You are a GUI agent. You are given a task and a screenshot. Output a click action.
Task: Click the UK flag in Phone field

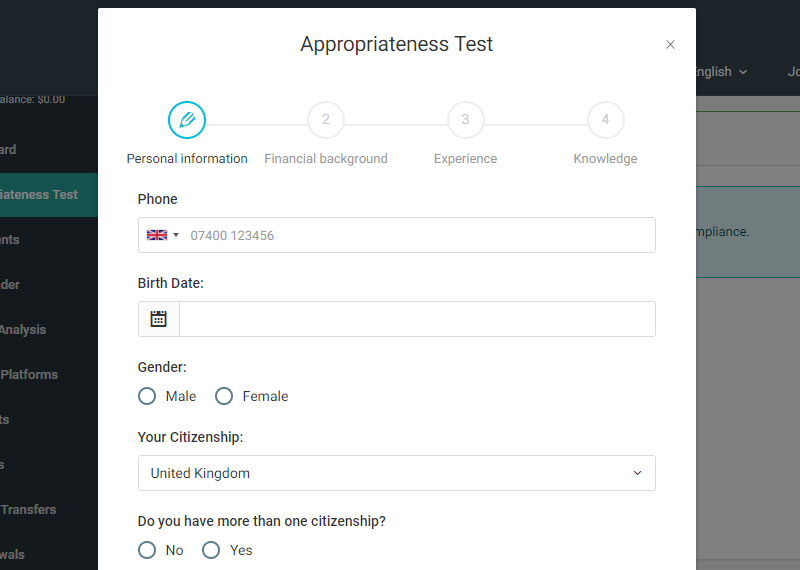point(157,235)
